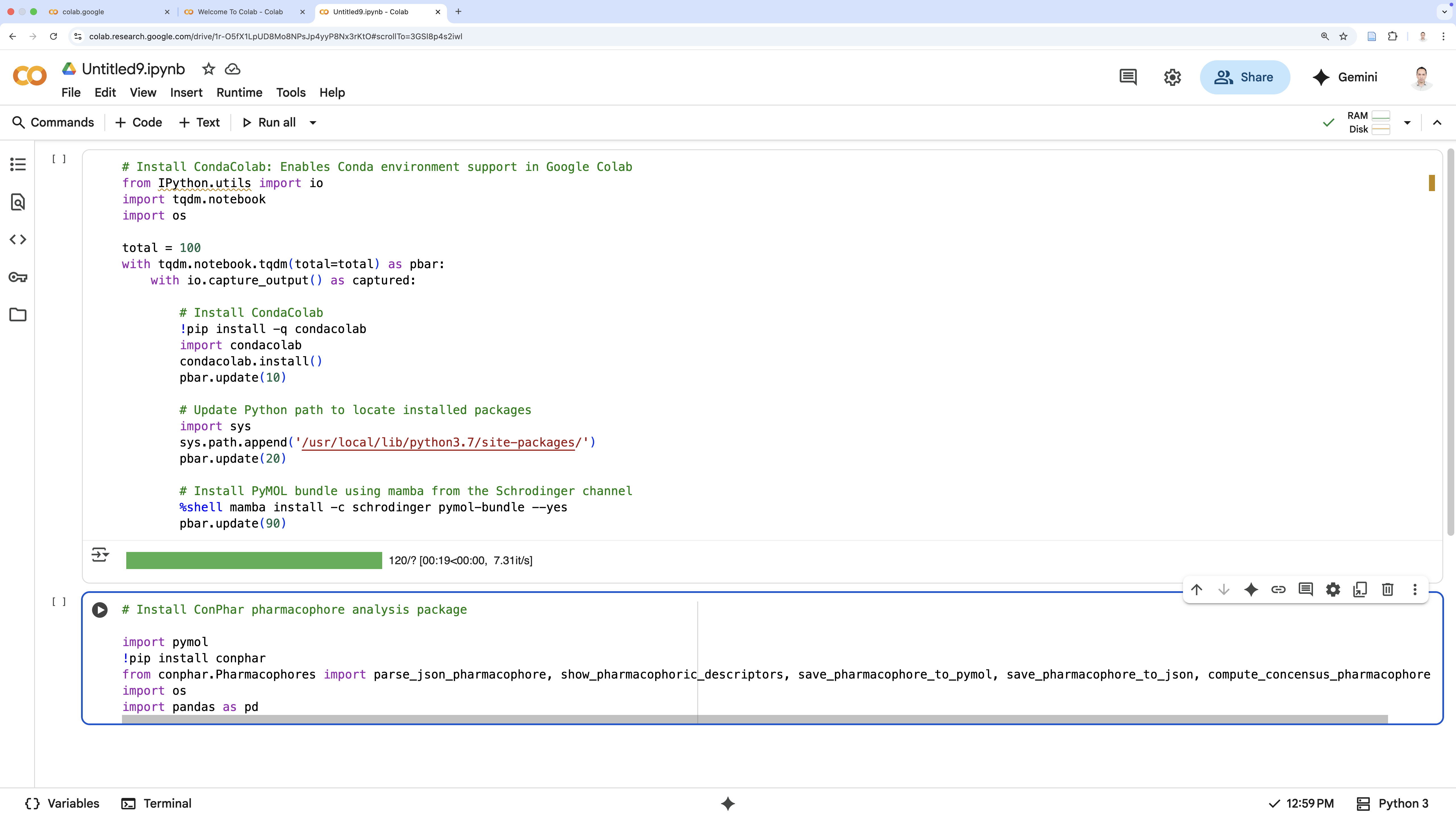
Task: Collapse the header with the chevron up
Action: 1437,123
